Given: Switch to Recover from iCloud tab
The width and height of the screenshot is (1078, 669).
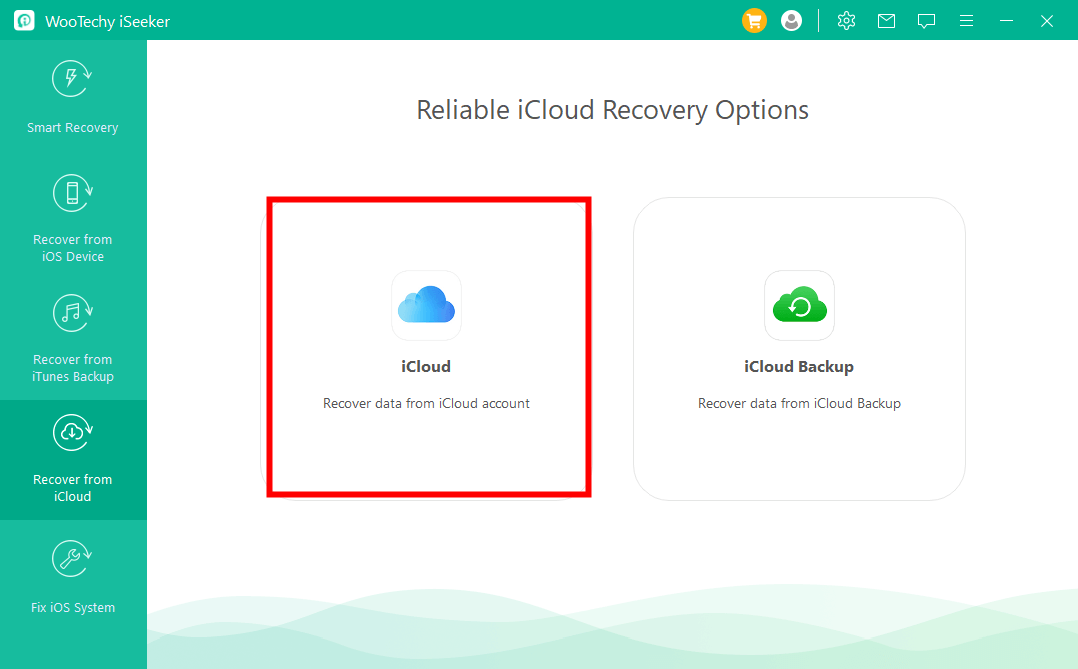Looking at the screenshot, I should coord(73,459).
